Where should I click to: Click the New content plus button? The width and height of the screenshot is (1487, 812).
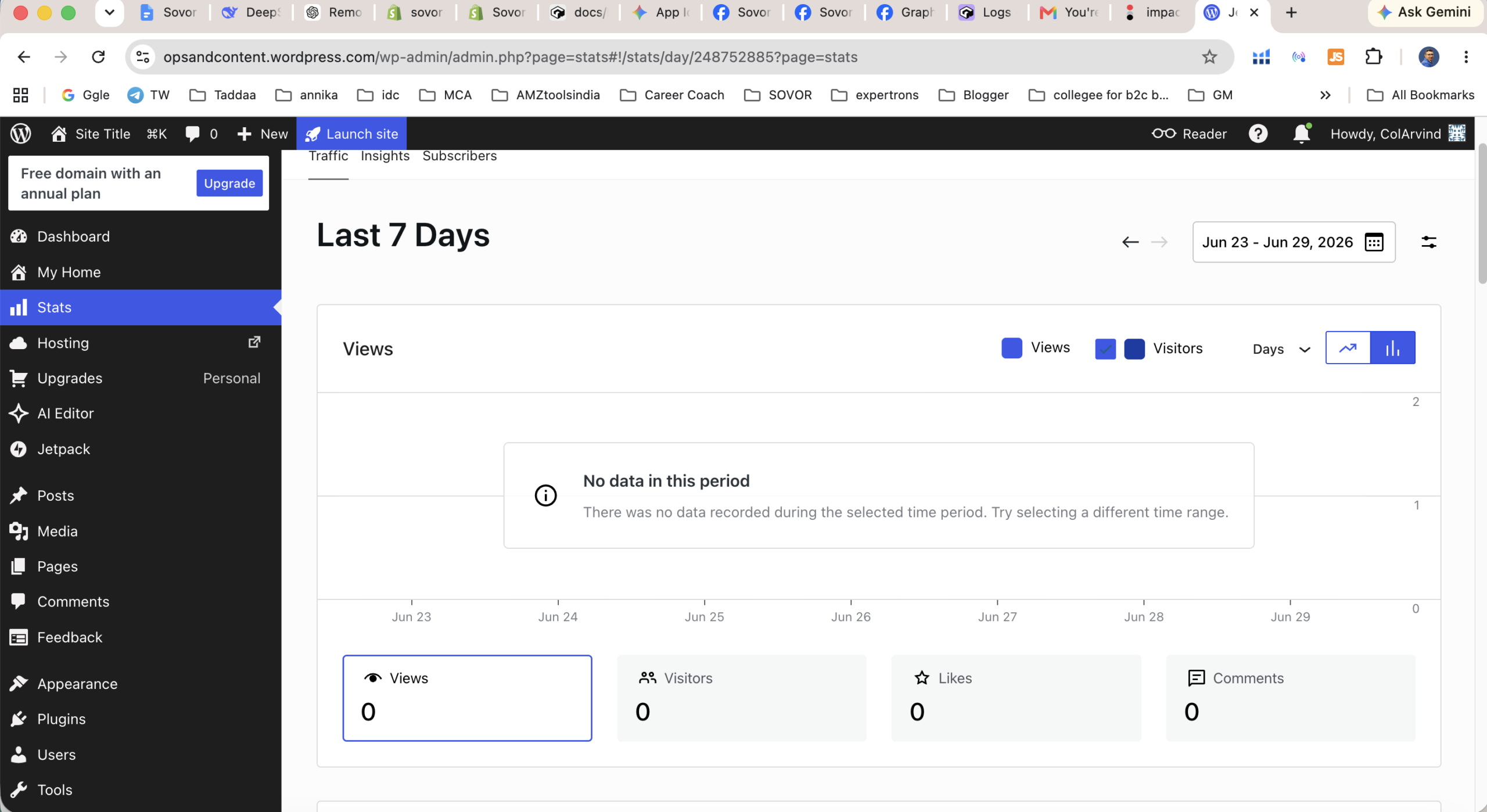(x=263, y=134)
